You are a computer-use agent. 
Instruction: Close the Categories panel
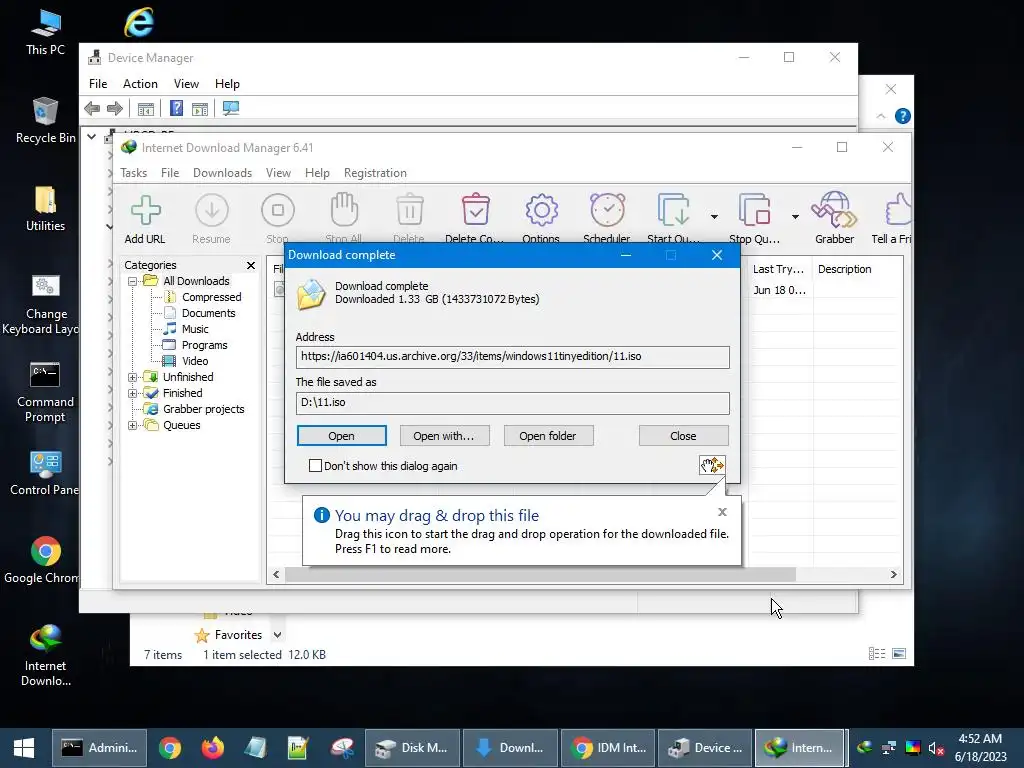pyautogui.click(x=251, y=265)
